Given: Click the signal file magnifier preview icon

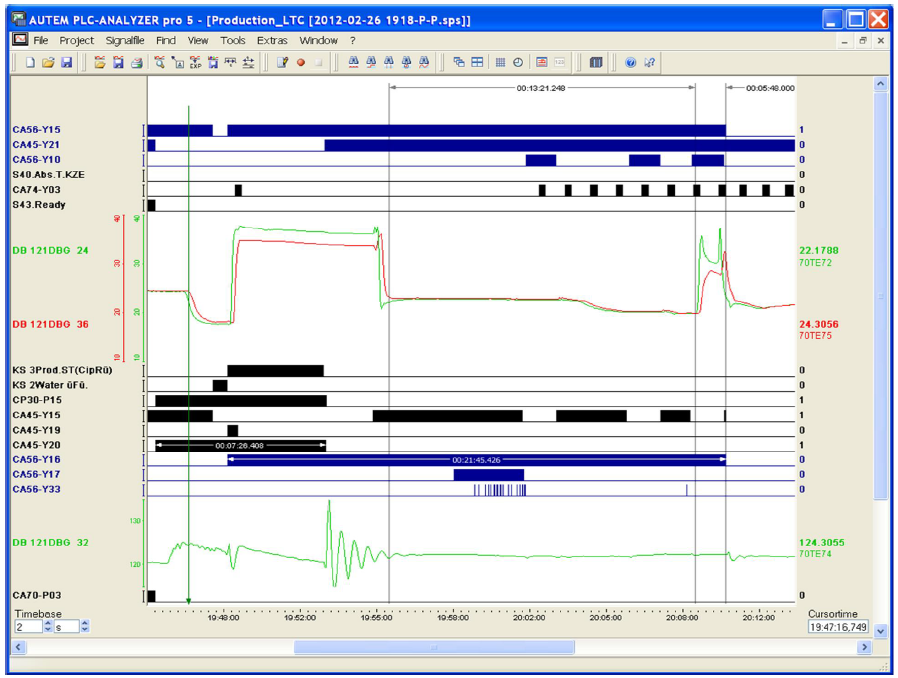Looking at the screenshot, I should (160, 62).
